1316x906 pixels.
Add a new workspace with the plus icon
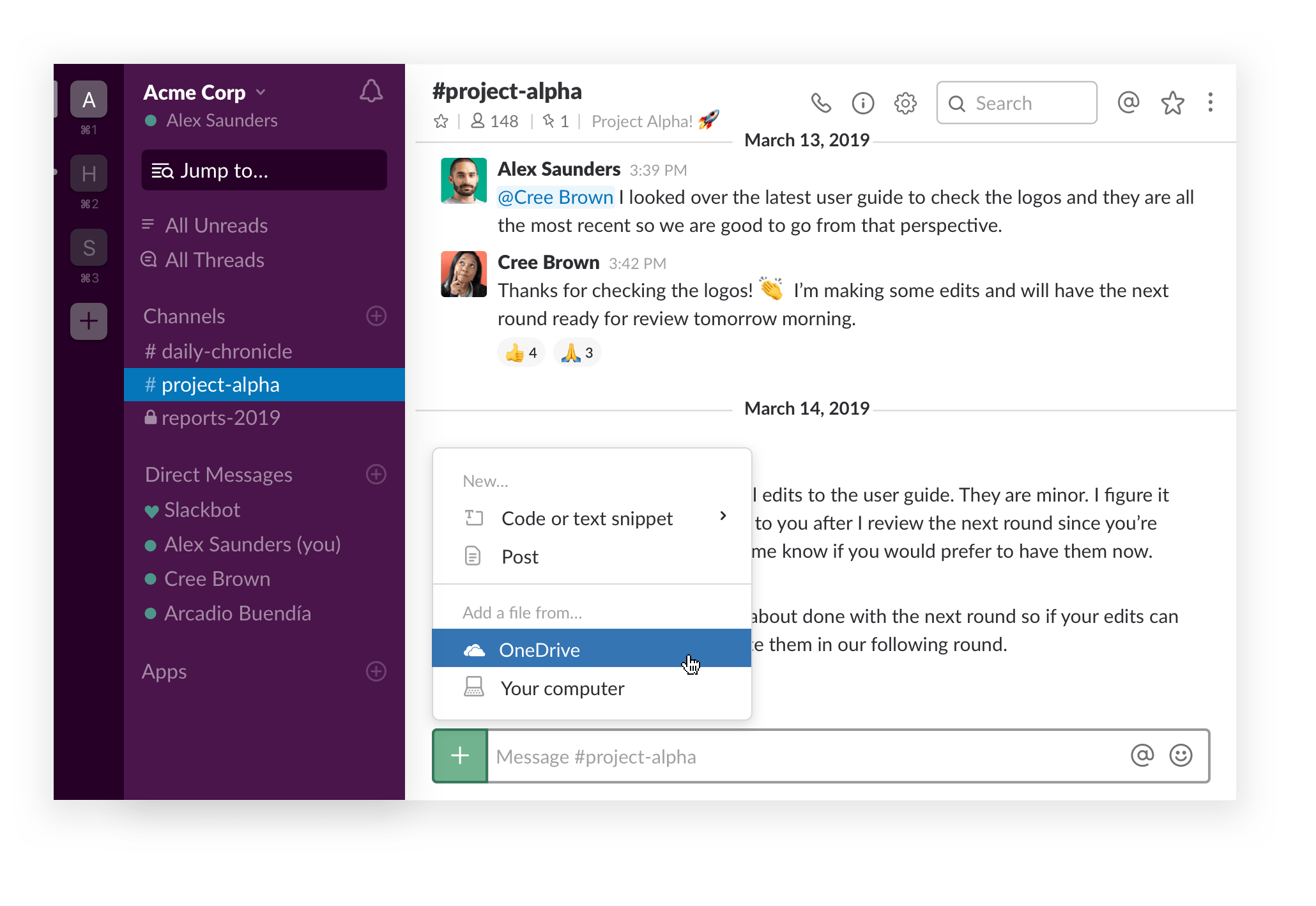tap(89, 321)
